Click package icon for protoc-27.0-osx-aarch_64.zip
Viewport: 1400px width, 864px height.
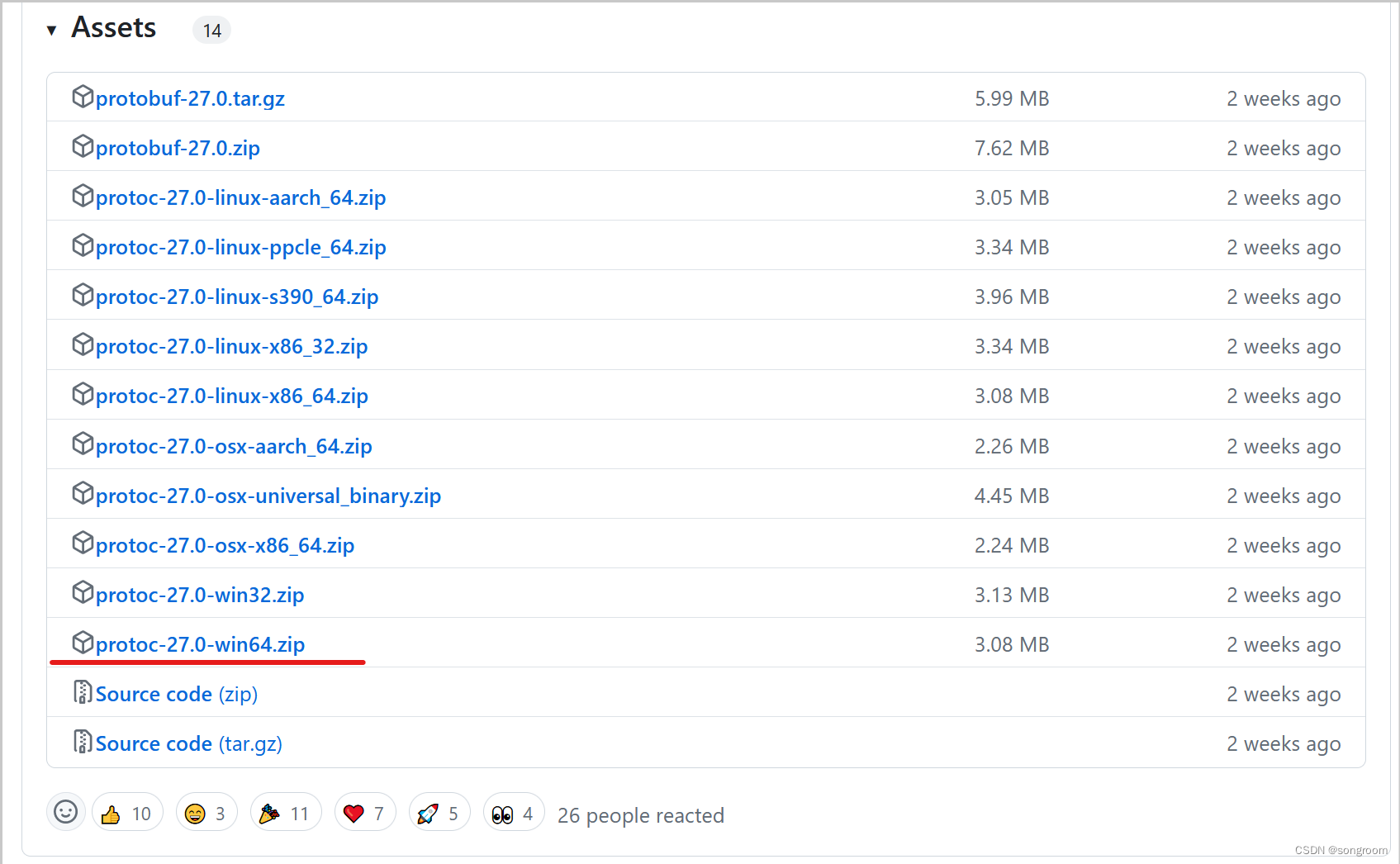(x=83, y=444)
